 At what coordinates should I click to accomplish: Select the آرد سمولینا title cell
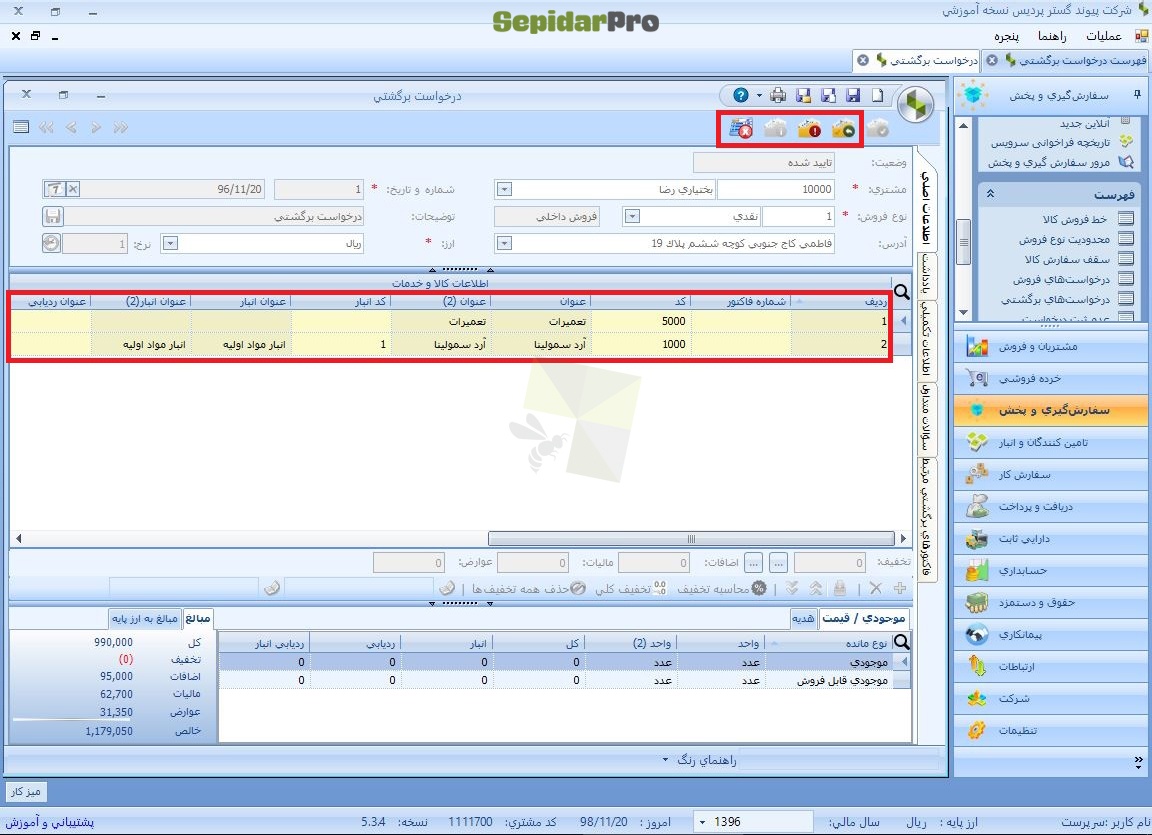pos(541,344)
